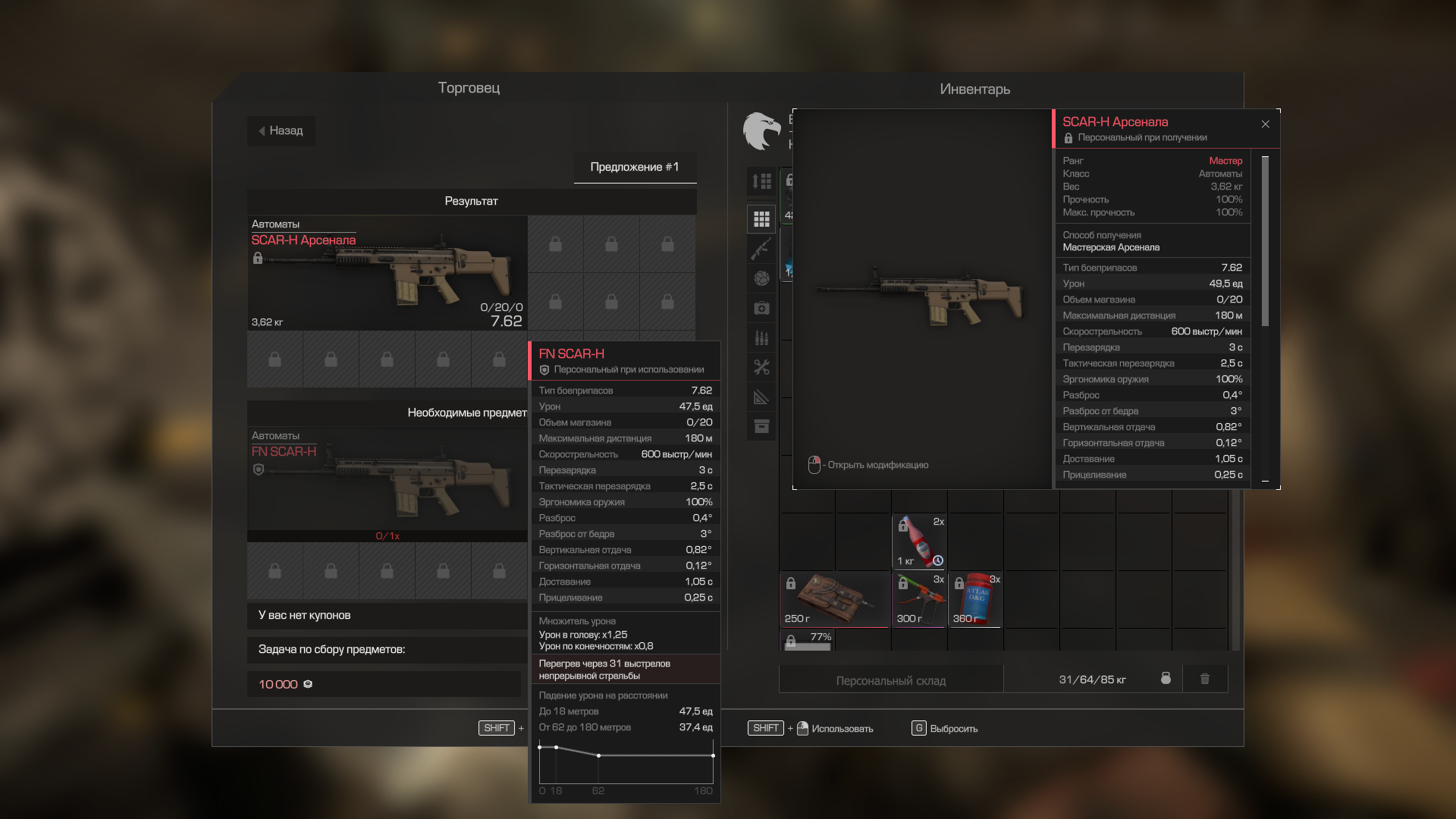
Task: Select the pink bottle item 2x
Action: [x=919, y=541]
